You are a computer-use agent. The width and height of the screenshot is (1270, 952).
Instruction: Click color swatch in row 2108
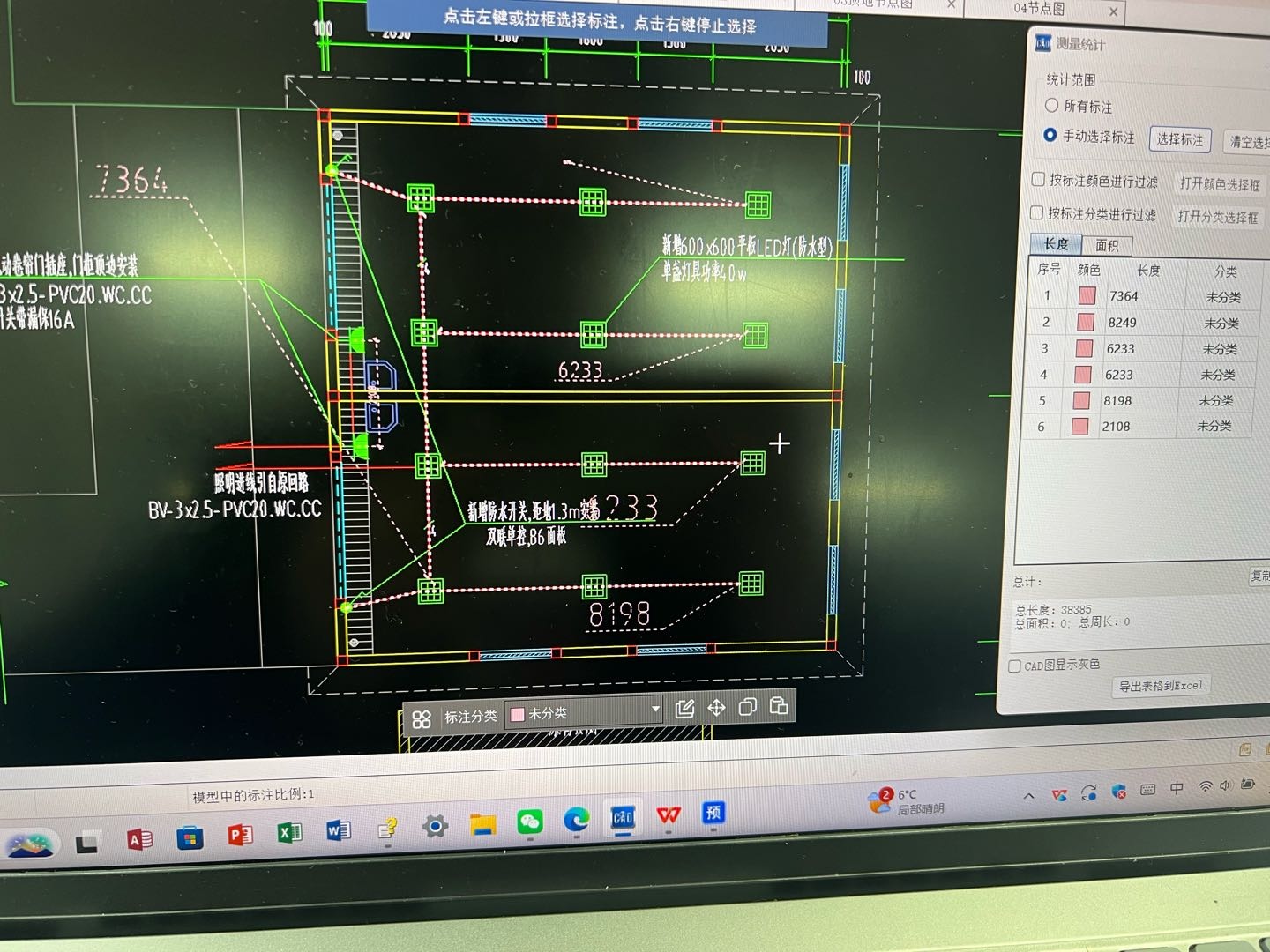point(1079,426)
